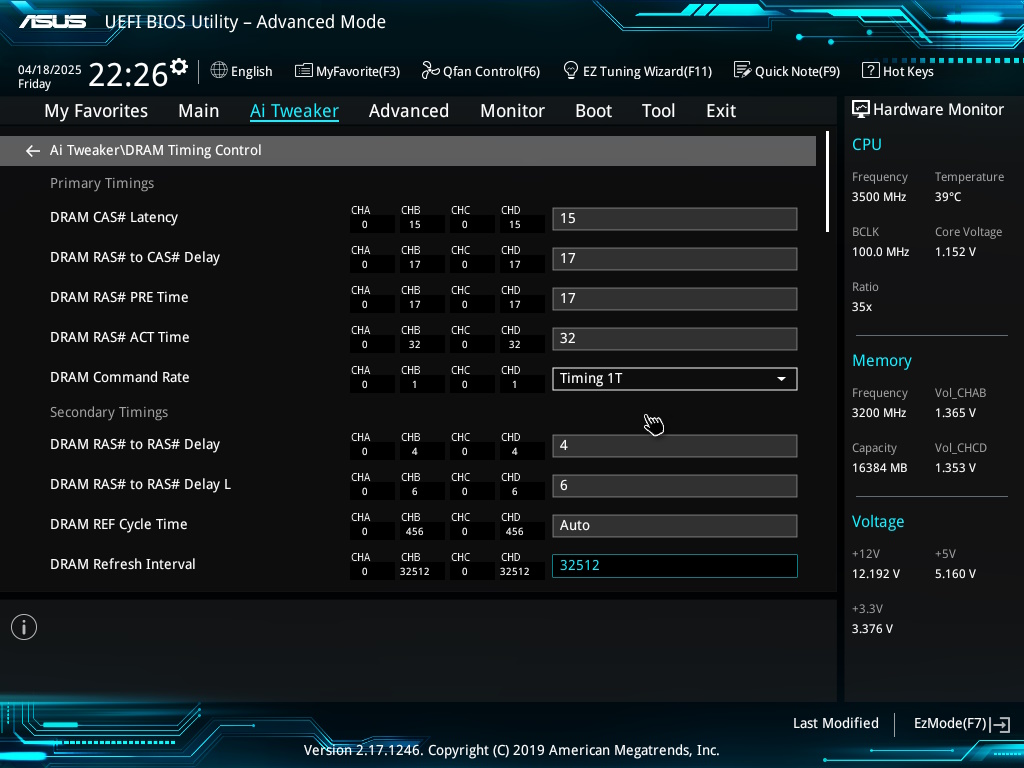Image resolution: width=1024 pixels, height=768 pixels.
Task: Select the Timing 1T combo box
Action: point(675,379)
